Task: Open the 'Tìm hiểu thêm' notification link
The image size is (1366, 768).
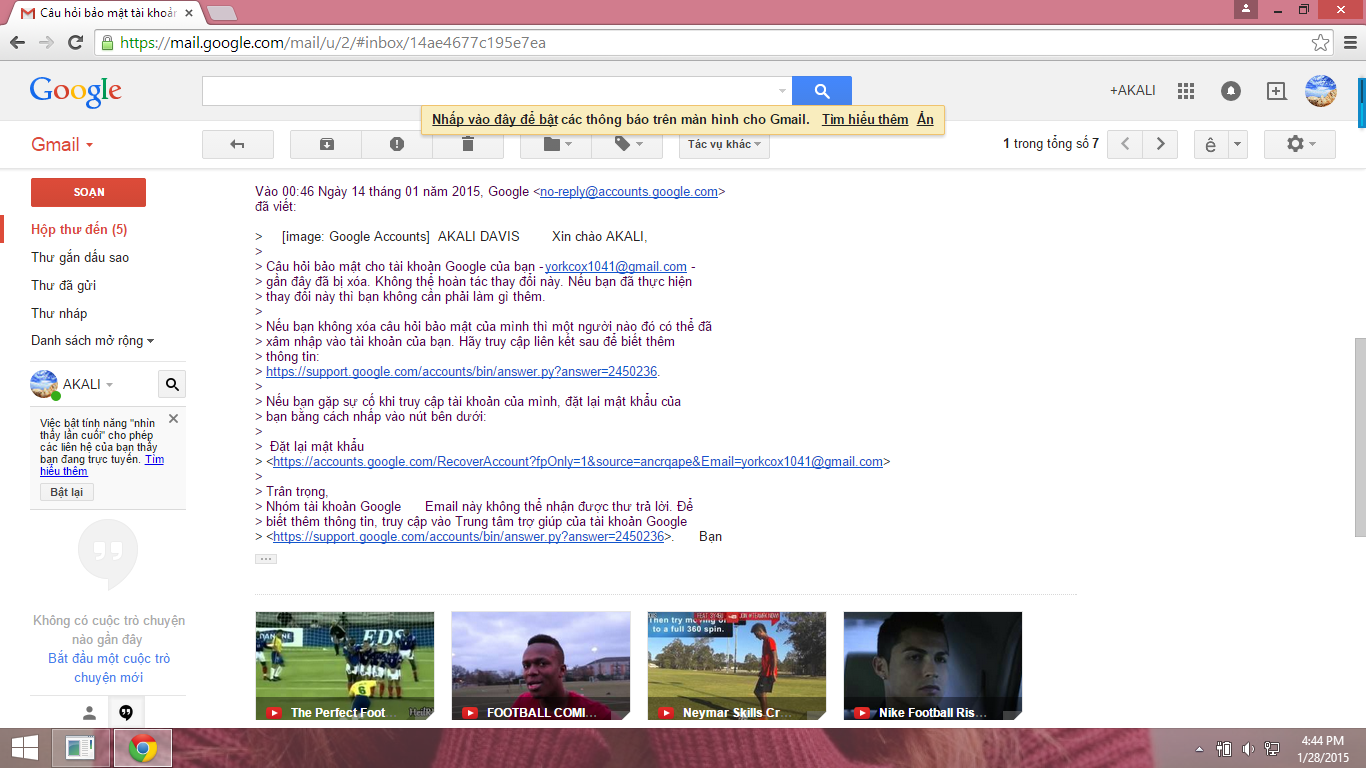Action: (x=864, y=119)
